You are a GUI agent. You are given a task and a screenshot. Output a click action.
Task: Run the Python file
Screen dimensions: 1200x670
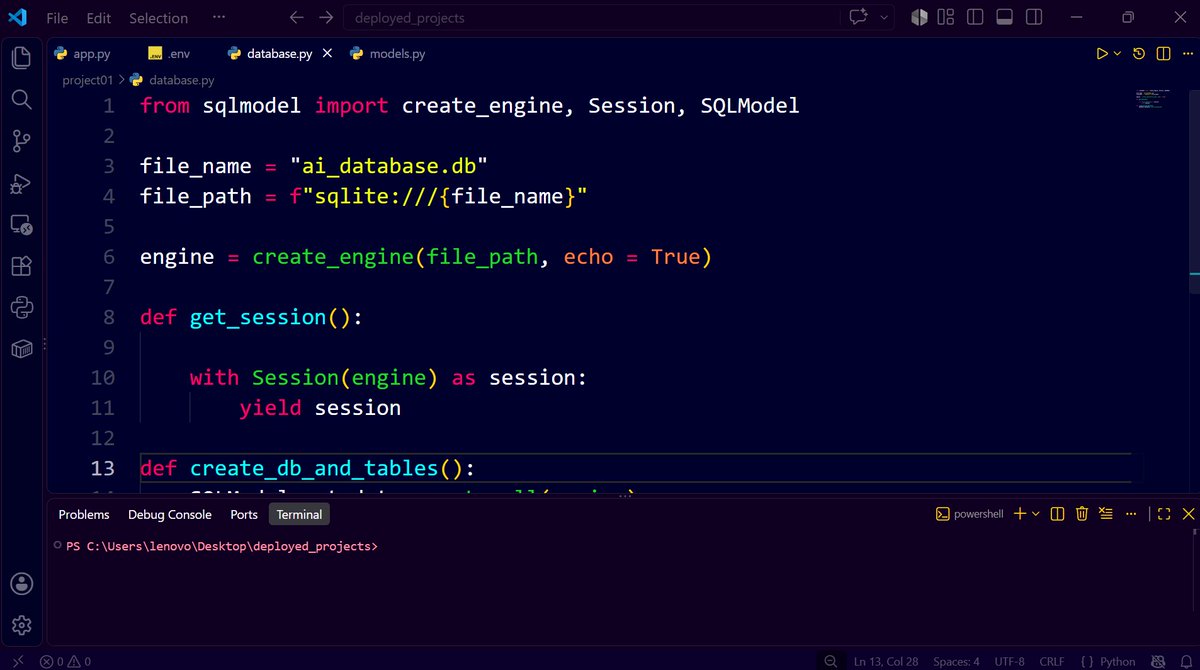[1102, 54]
